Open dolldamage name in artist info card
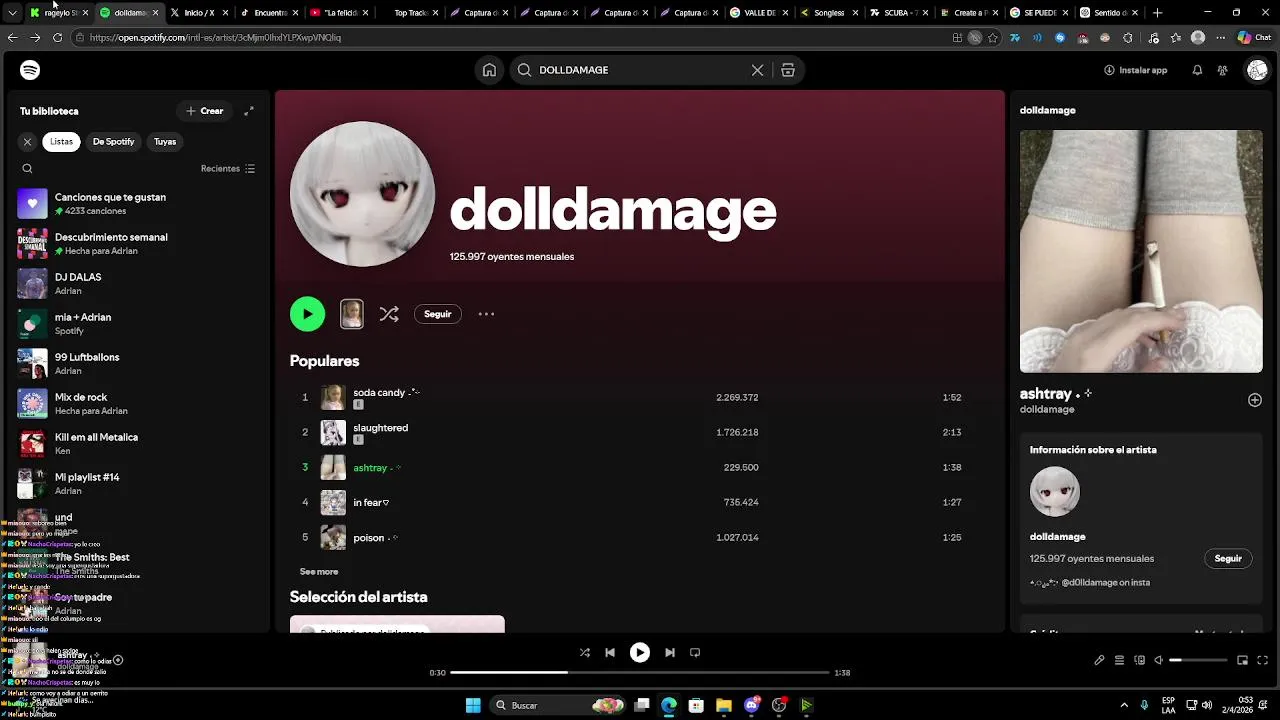This screenshot has width=1280, height=720. (1058, 537)
